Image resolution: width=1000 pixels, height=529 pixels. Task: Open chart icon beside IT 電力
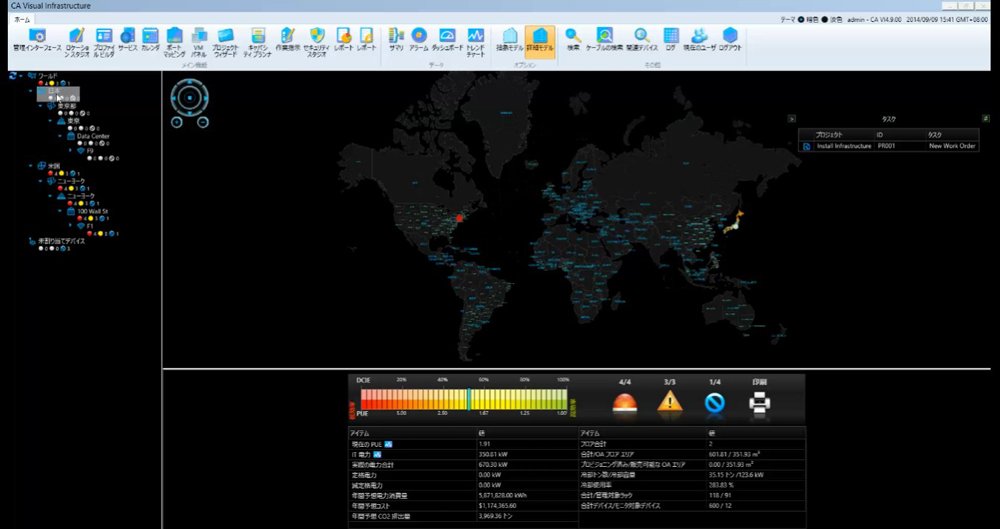[x=378, y=454]
